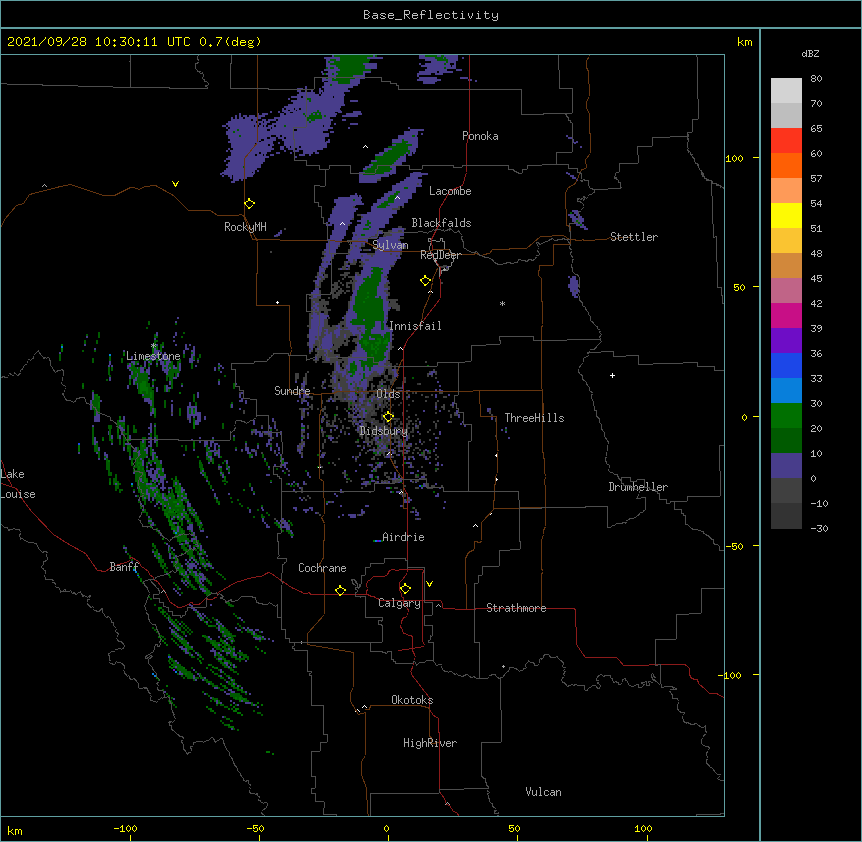Click the white plus marker north of Drumheller

click(x=612, y=375)
